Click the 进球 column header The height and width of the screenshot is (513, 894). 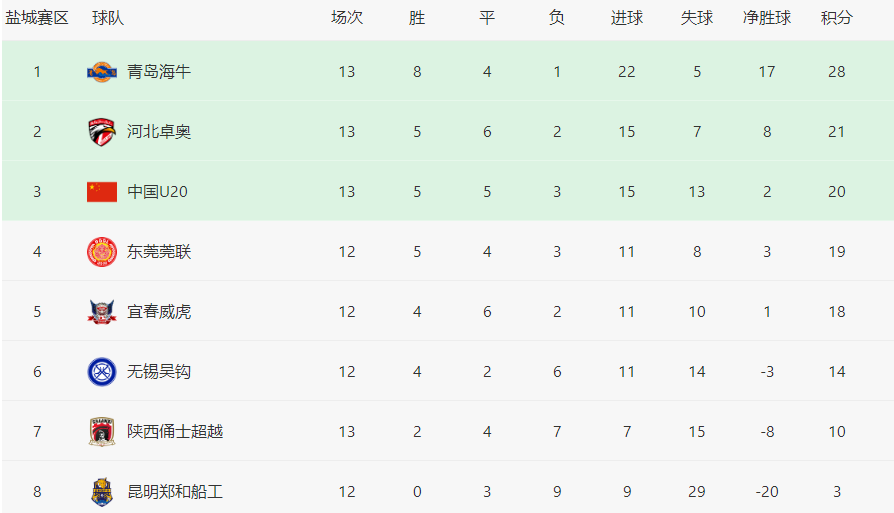(x=627, y=18)
